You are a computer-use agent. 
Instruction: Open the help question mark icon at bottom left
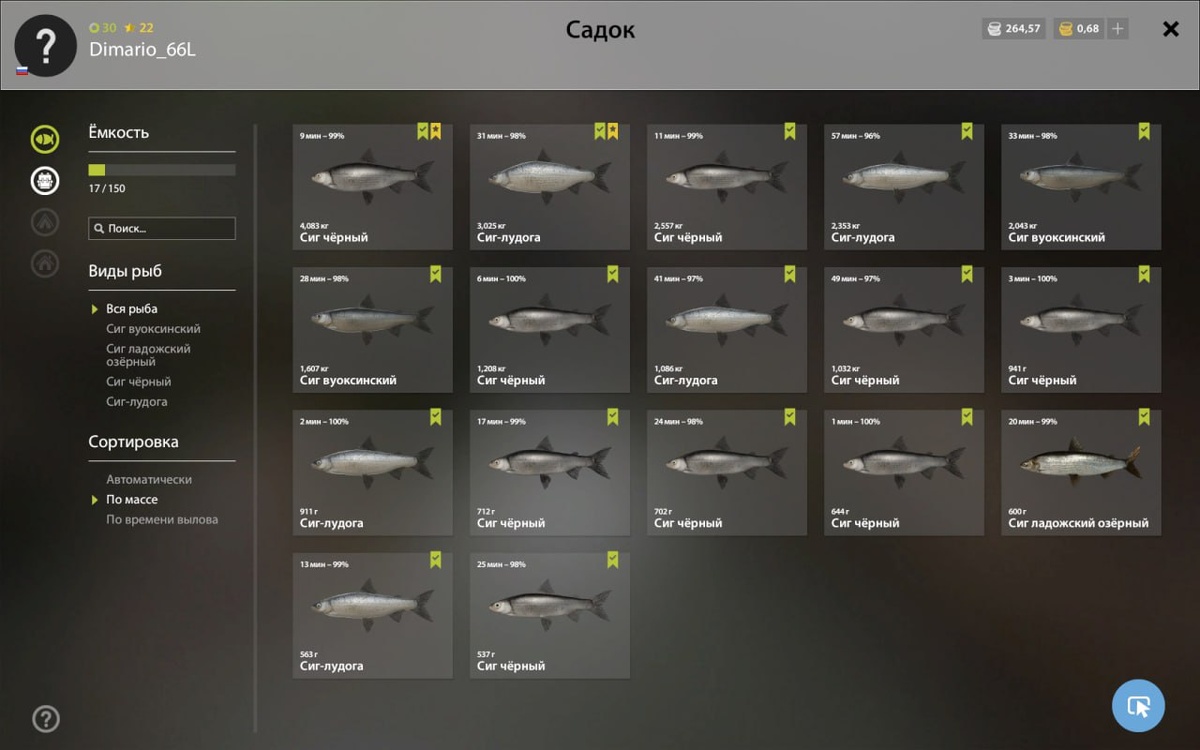pyautogui.click(x=46, y=719)
